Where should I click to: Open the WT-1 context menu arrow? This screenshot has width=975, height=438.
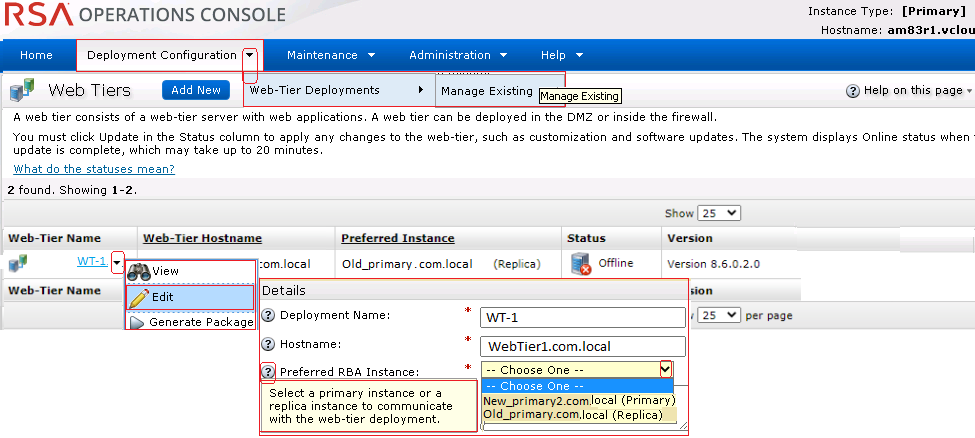pyautogui.click(x=117, y=263)
